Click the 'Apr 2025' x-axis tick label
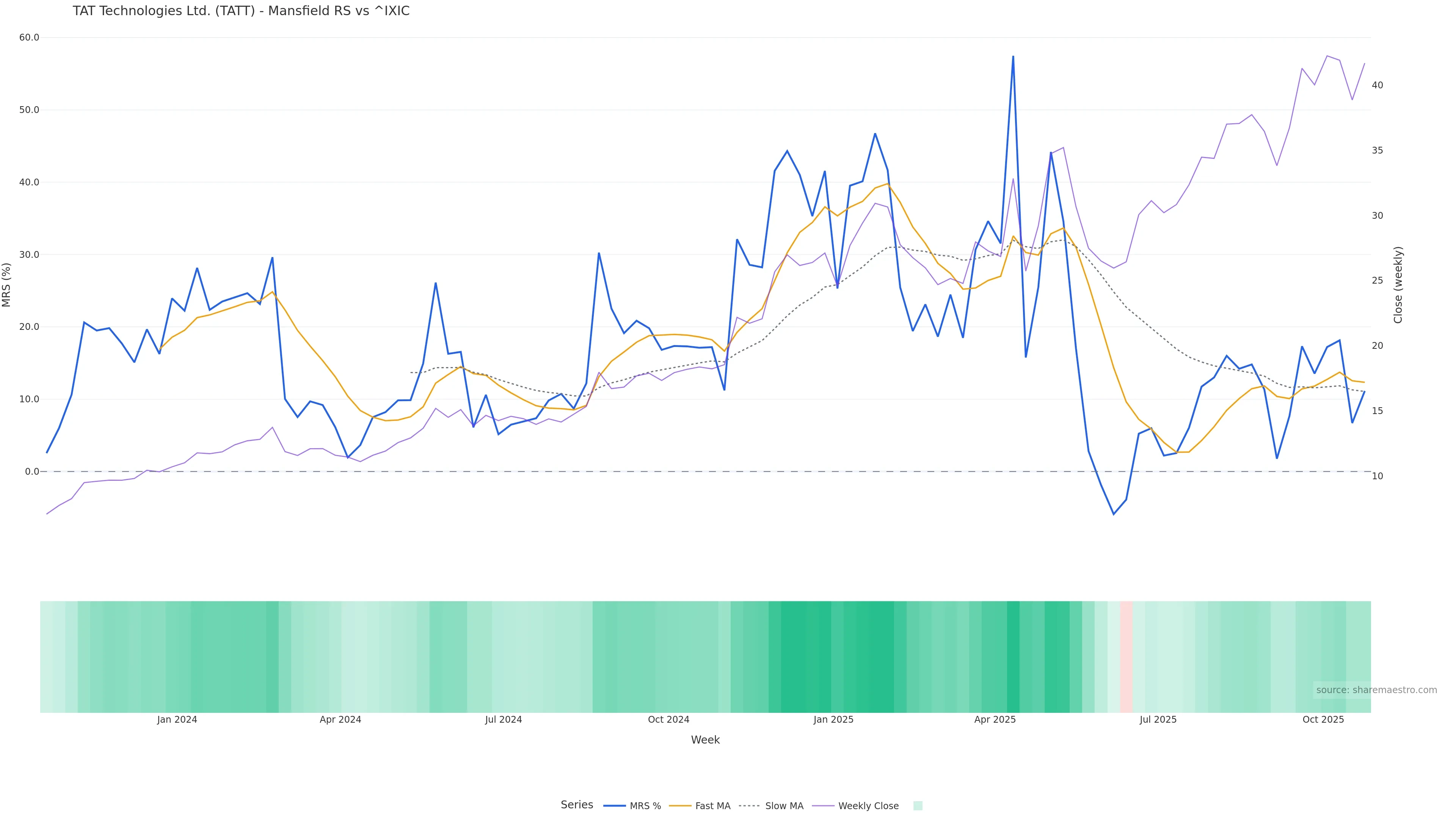 [x=995, y=720]
